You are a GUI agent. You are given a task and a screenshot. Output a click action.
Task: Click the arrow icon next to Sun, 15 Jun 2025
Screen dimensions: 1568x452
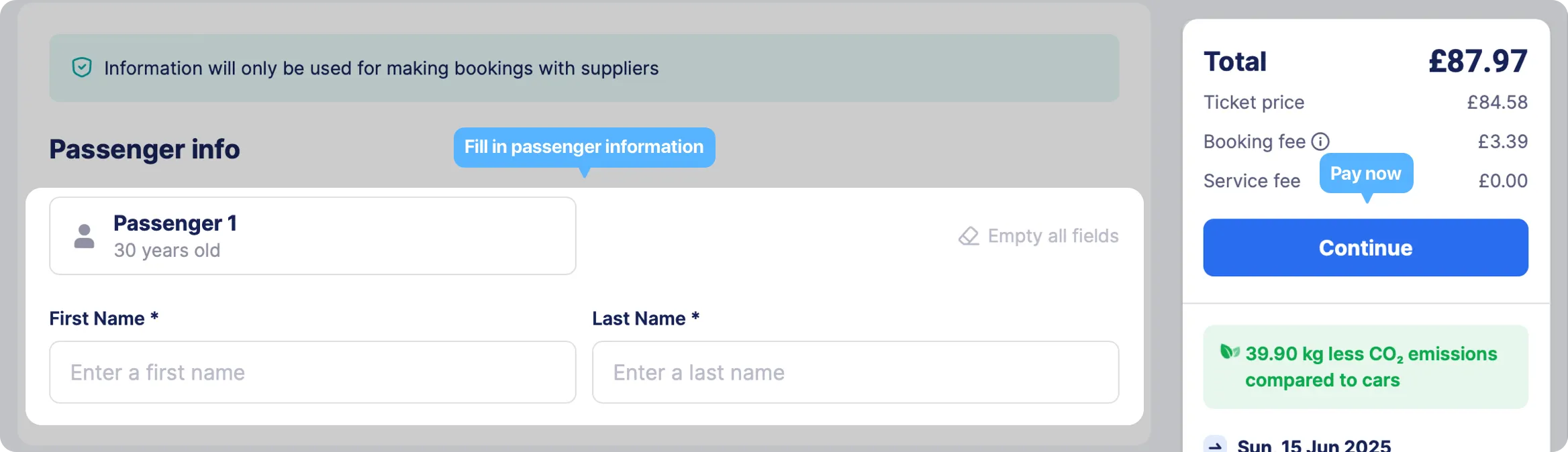pos(1215,445)
